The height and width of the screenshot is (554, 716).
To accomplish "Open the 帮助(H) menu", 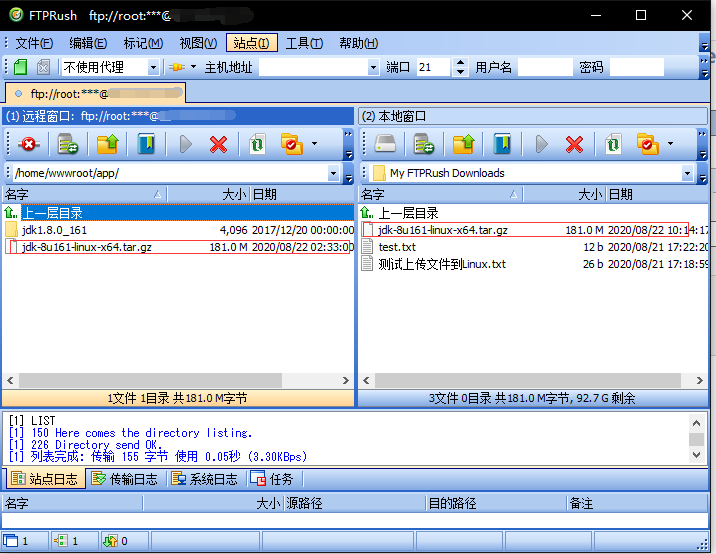I will point(358,43).
